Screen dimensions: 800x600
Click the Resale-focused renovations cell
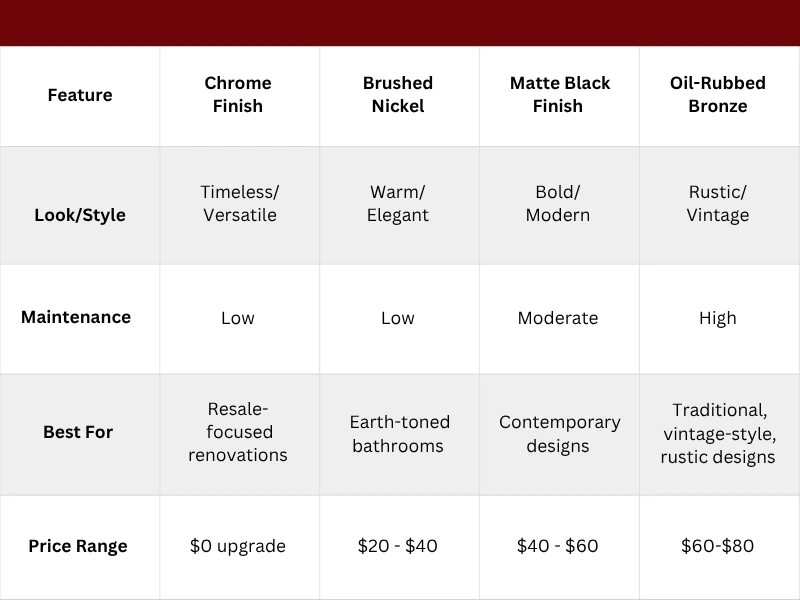pyautogui.click(x=238, y=432)
